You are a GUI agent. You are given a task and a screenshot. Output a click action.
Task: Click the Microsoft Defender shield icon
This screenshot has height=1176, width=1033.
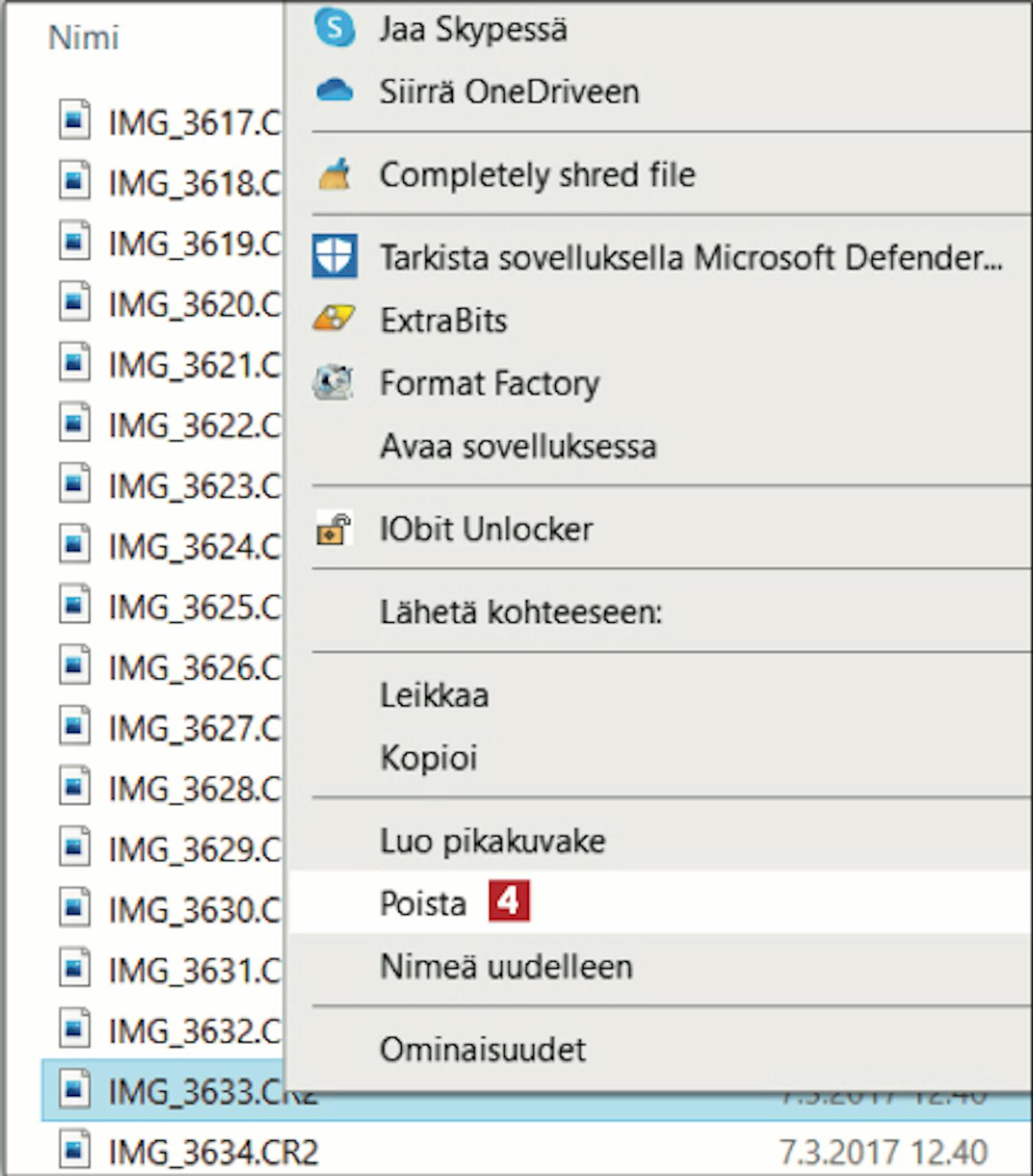coord(335,256)
